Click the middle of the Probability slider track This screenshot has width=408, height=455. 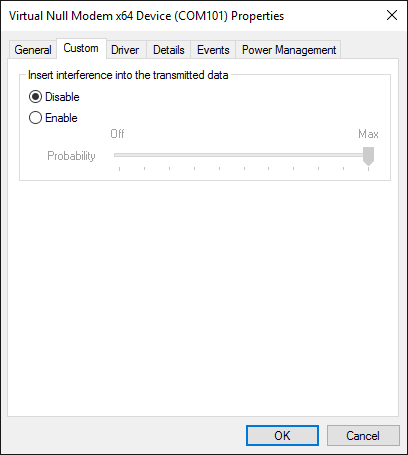[244, 155]
